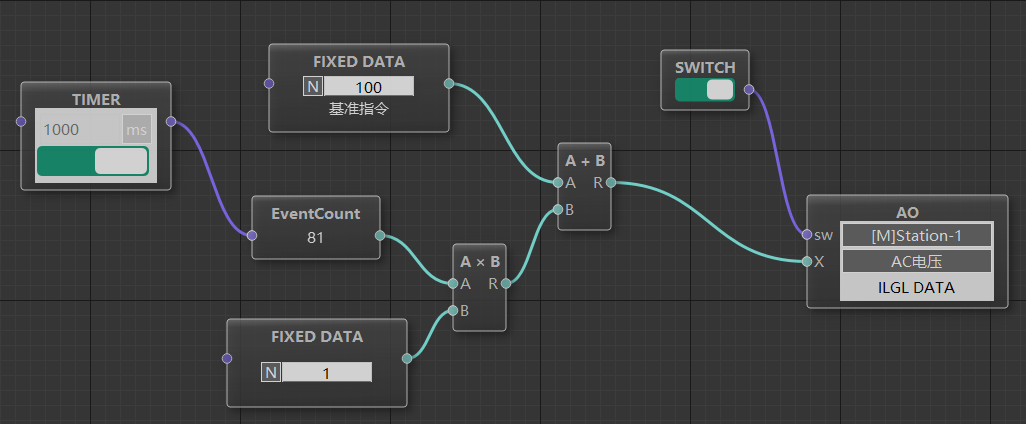Viewport: 1026px width, 424px height.
Task: Click the B input port of A × B node
Action: [x=453, y=310]
